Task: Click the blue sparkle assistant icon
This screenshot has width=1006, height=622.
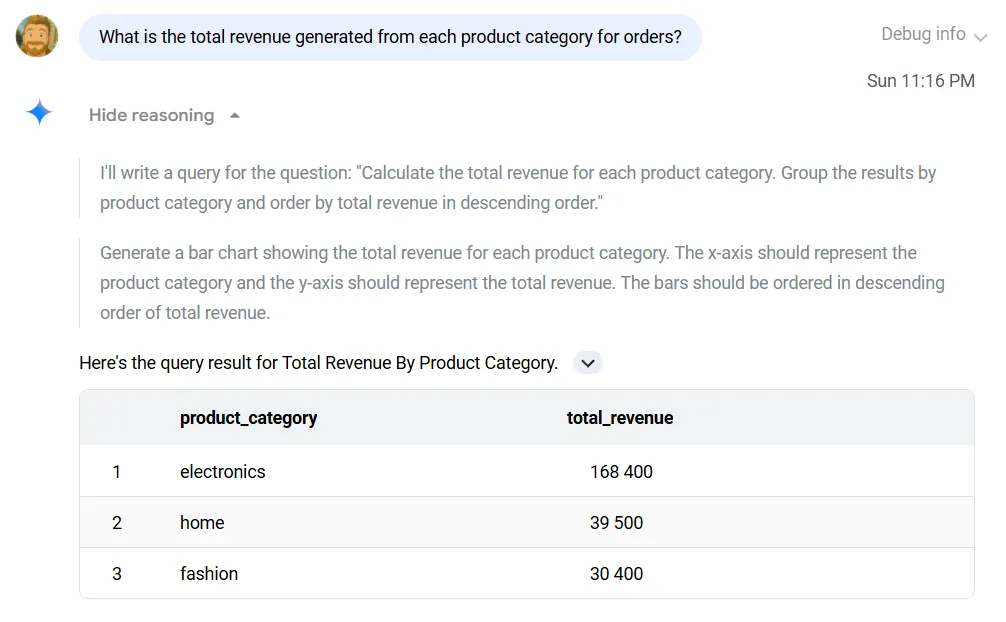Action: pos(40,113)
